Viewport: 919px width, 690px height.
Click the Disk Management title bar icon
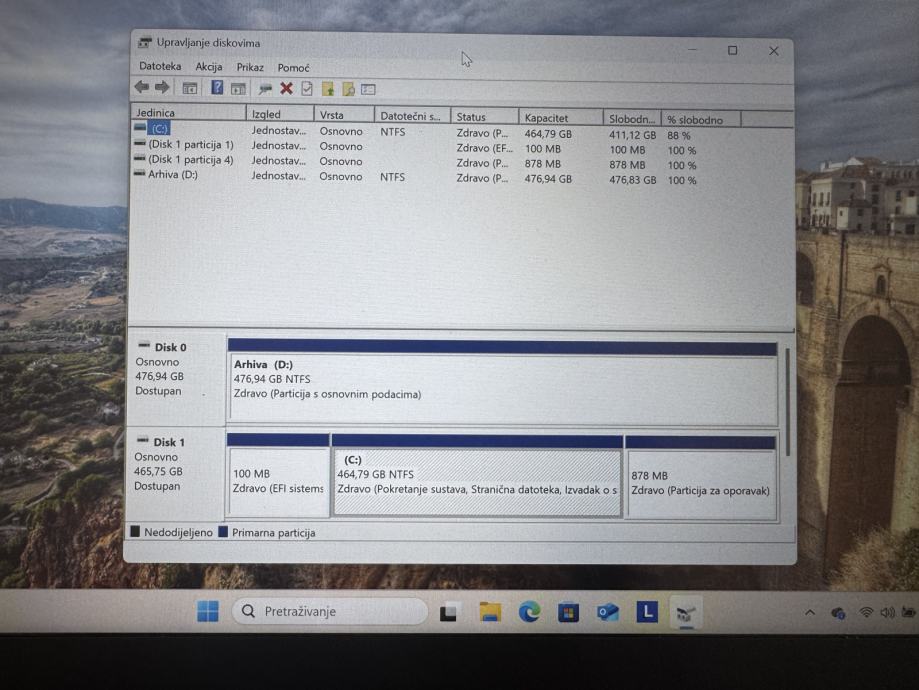144,43
